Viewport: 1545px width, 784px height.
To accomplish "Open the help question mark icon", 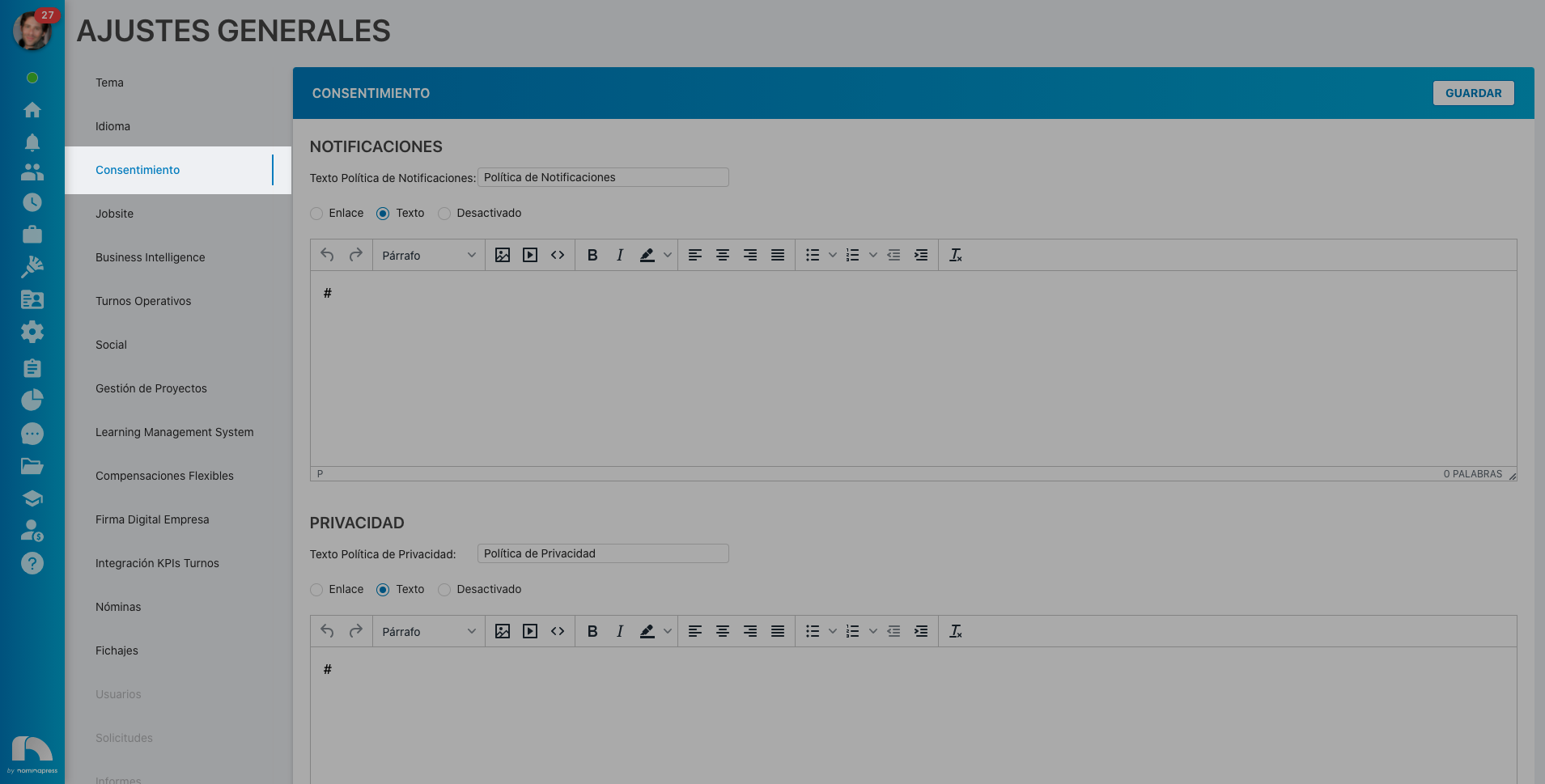I will tap(32, 563).
